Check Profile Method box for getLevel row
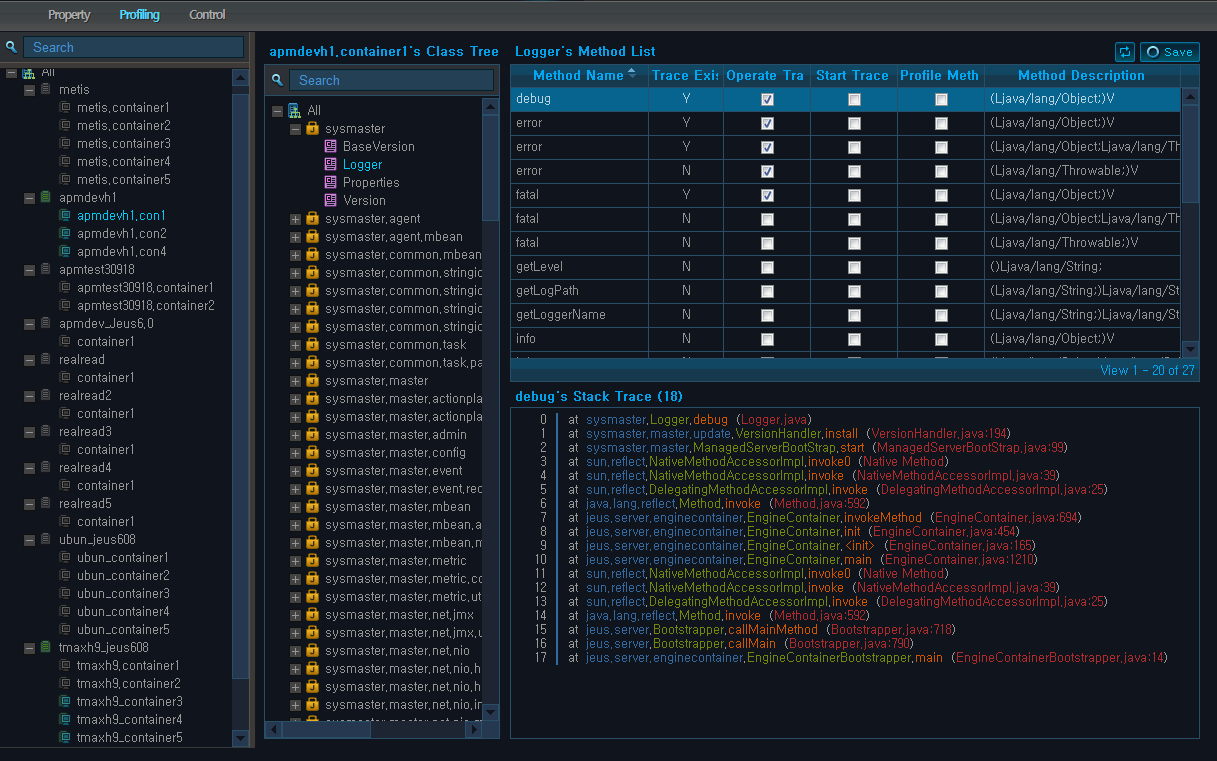 point(941,267)
